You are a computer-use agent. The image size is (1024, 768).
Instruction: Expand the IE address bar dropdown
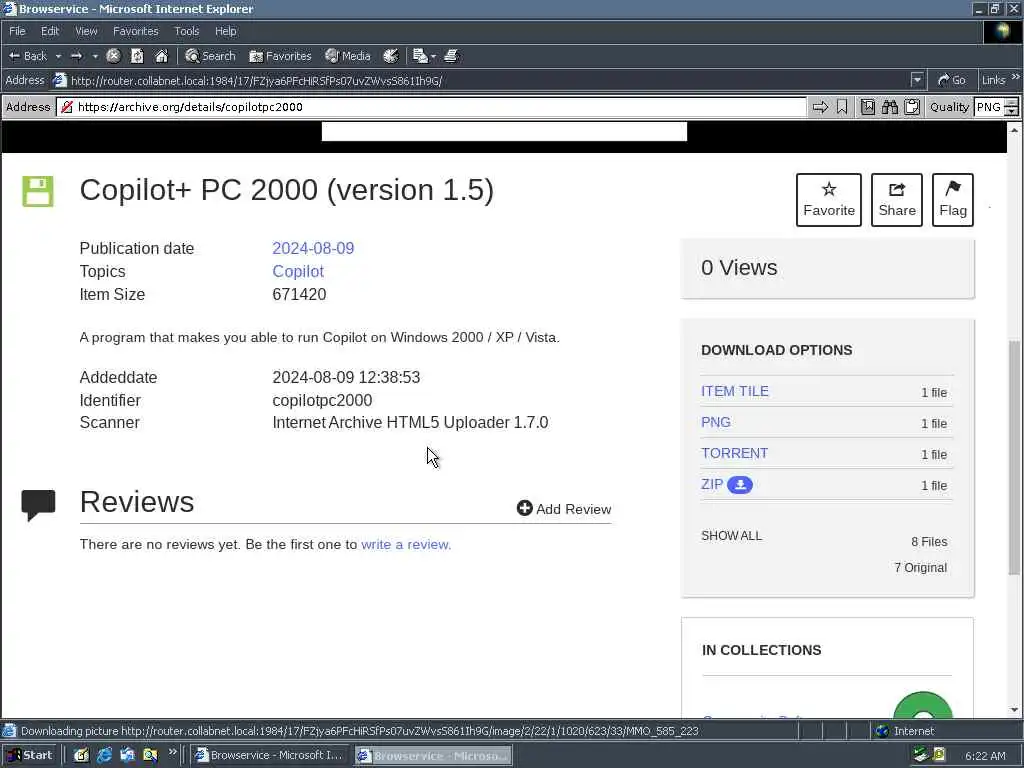[x=917, y=80]
